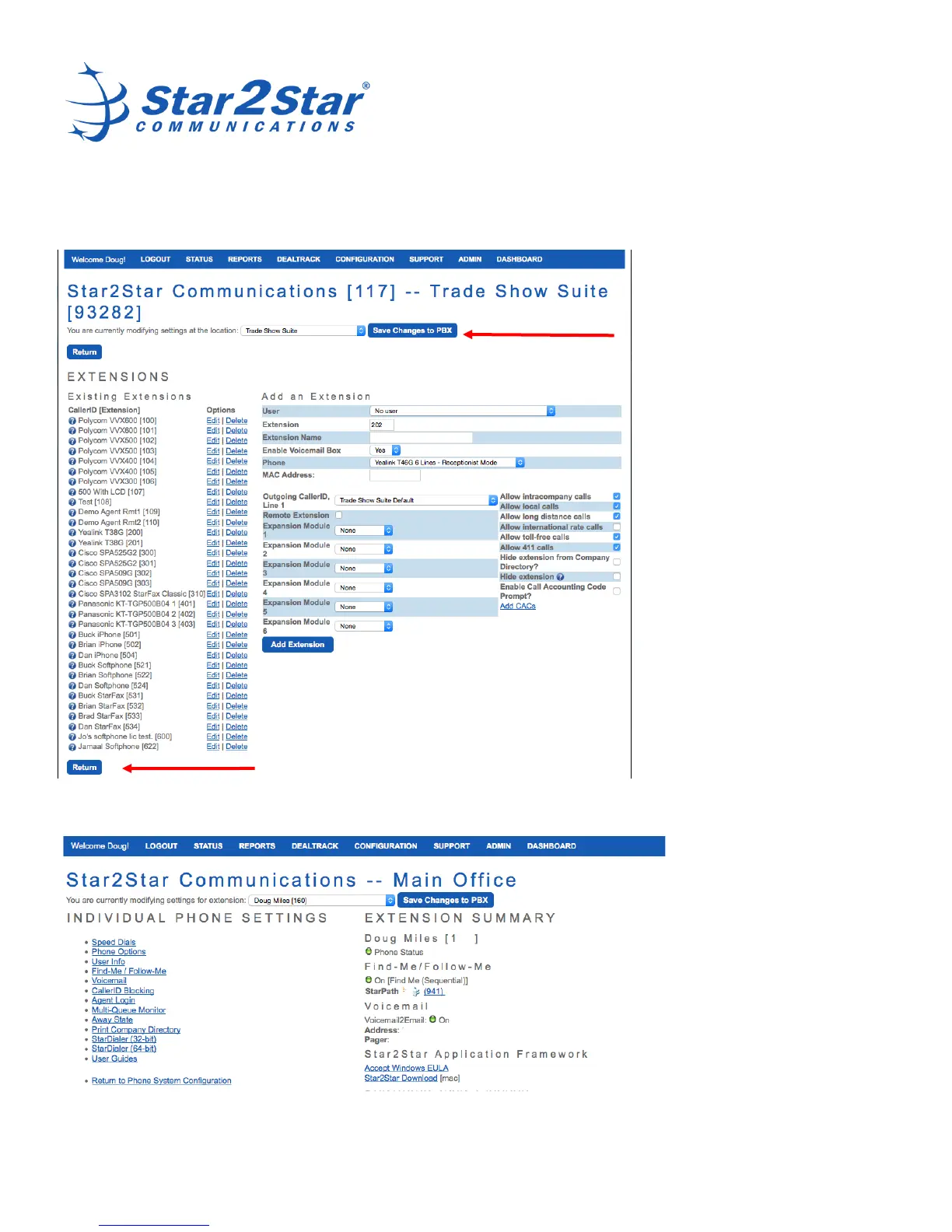Click in the MAC Address field
Viewport: 952px width, 1232px height.
tap(395, 475)
